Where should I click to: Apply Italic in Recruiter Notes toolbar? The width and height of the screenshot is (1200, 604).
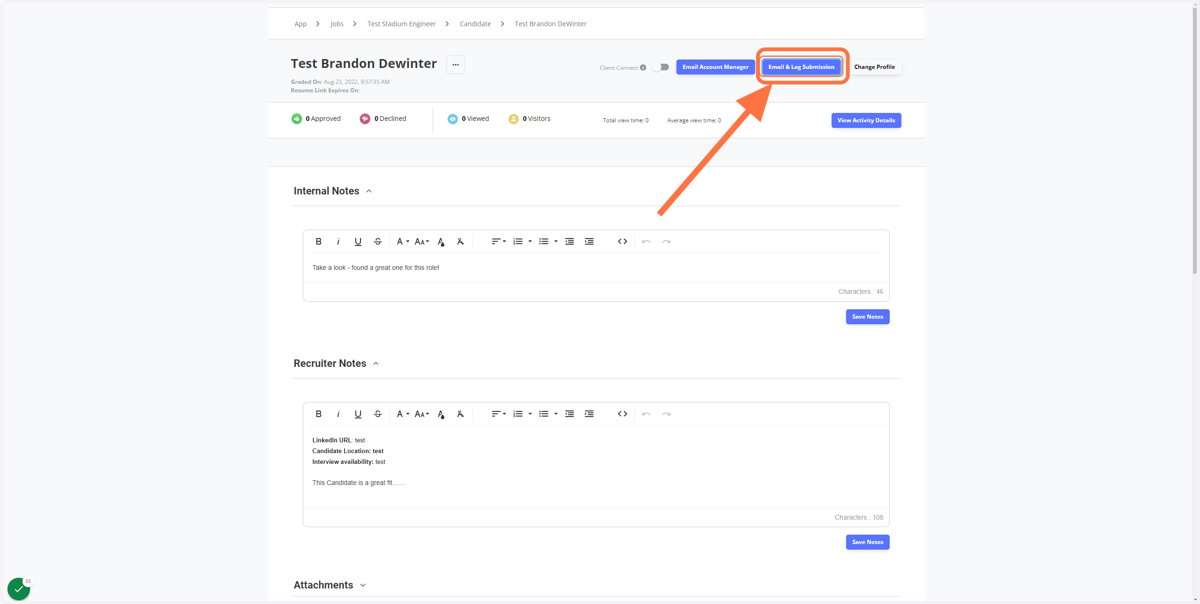pyautogui.click(x=338, y=414)
